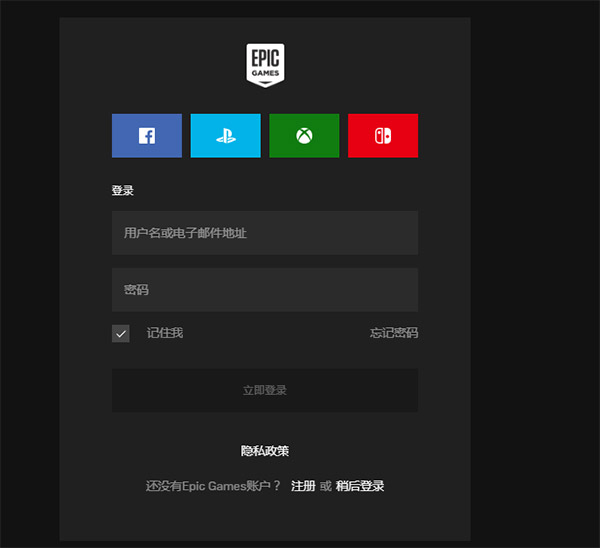Click the 注册 link to sign up
Screen dimensions: 600x548
[303, 486]
